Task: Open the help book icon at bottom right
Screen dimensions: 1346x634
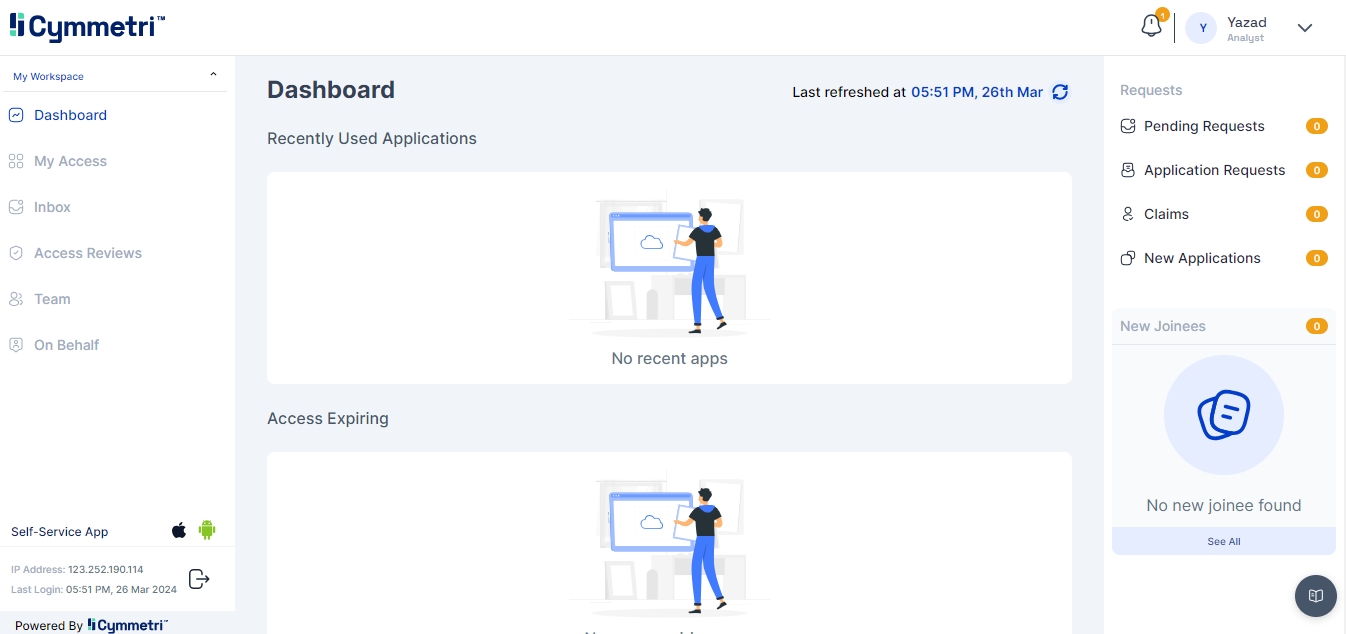Action: point(1315,596)
